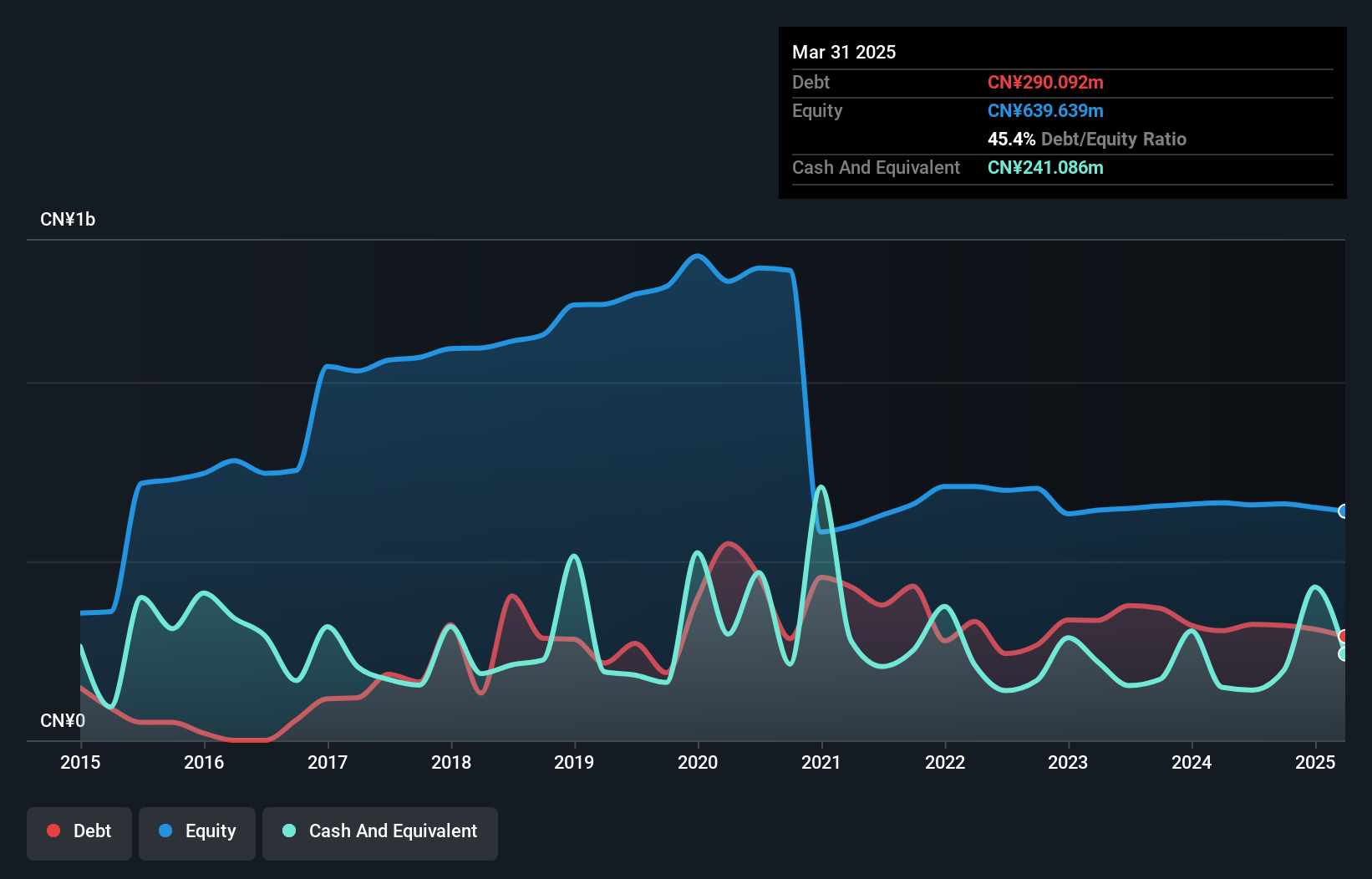
Task: Click the 2020 x-axis label
Action: click(698, 762)
